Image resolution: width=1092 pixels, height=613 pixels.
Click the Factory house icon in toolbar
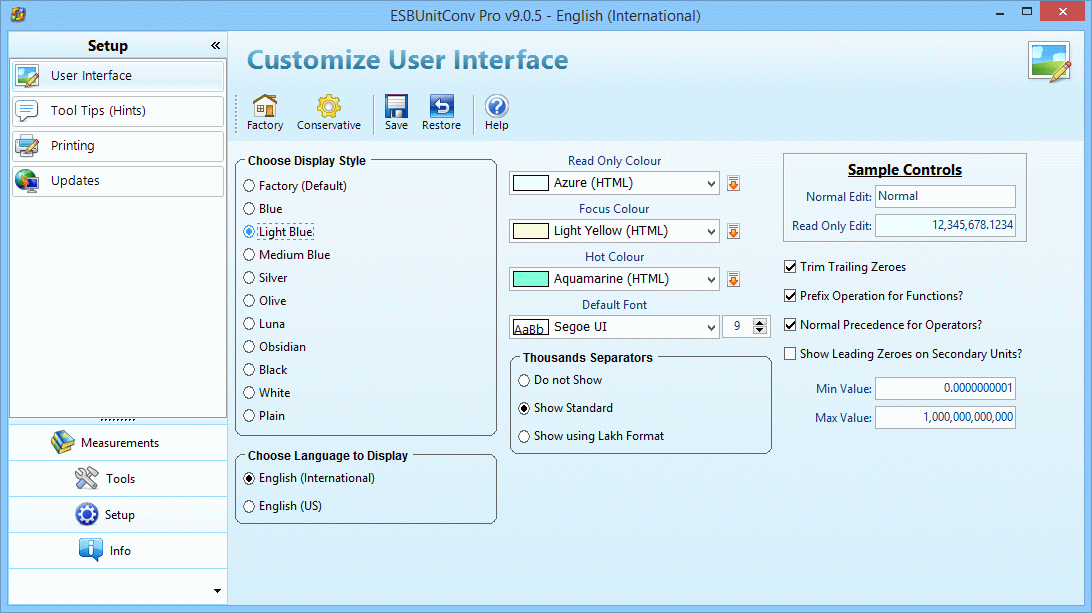pos(265,106)
